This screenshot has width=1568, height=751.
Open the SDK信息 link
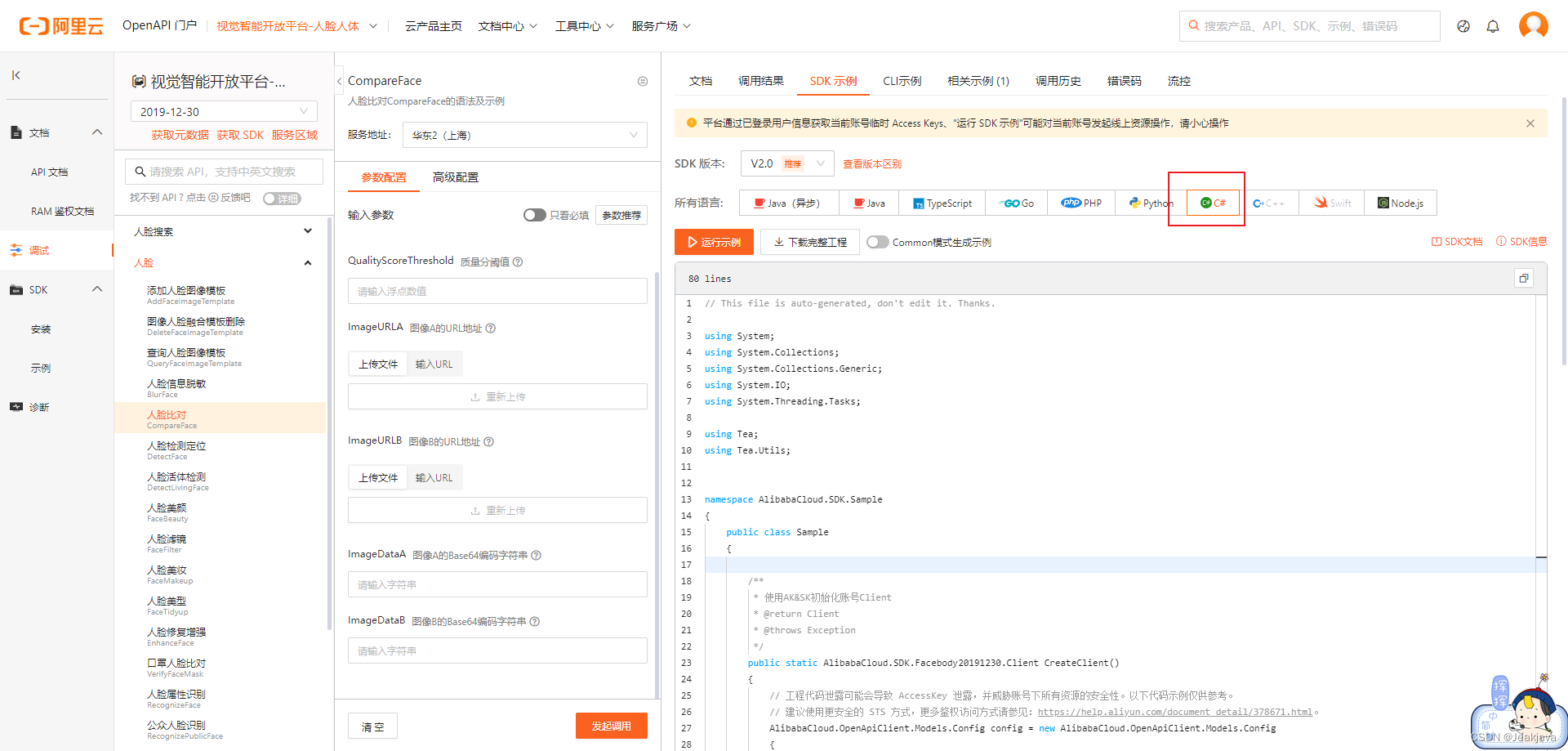(x=1521, y=242)
